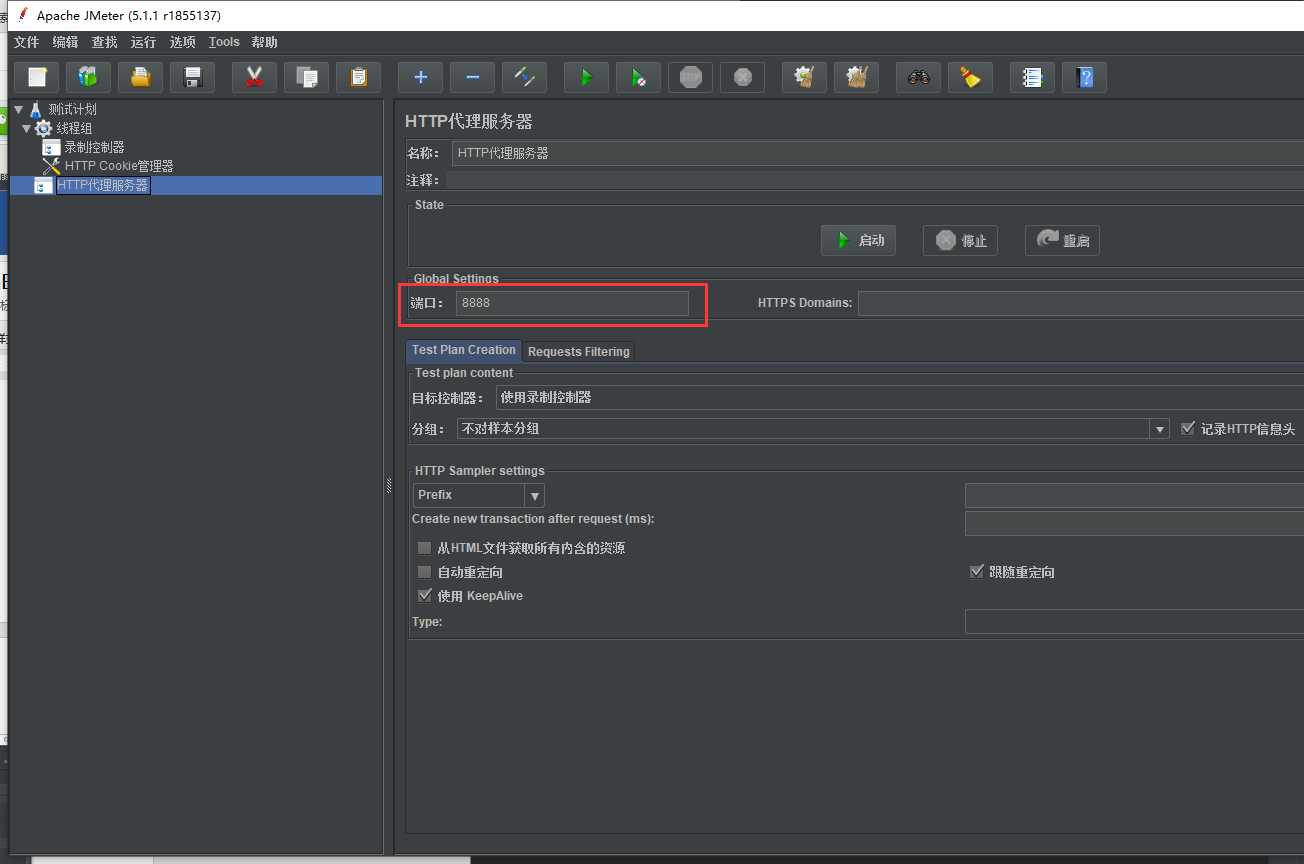Enable 从HTML文件获取所有内含的资源 checkbox
The height and width of the screenshot is (864, 1304).
tap(425, 548)
